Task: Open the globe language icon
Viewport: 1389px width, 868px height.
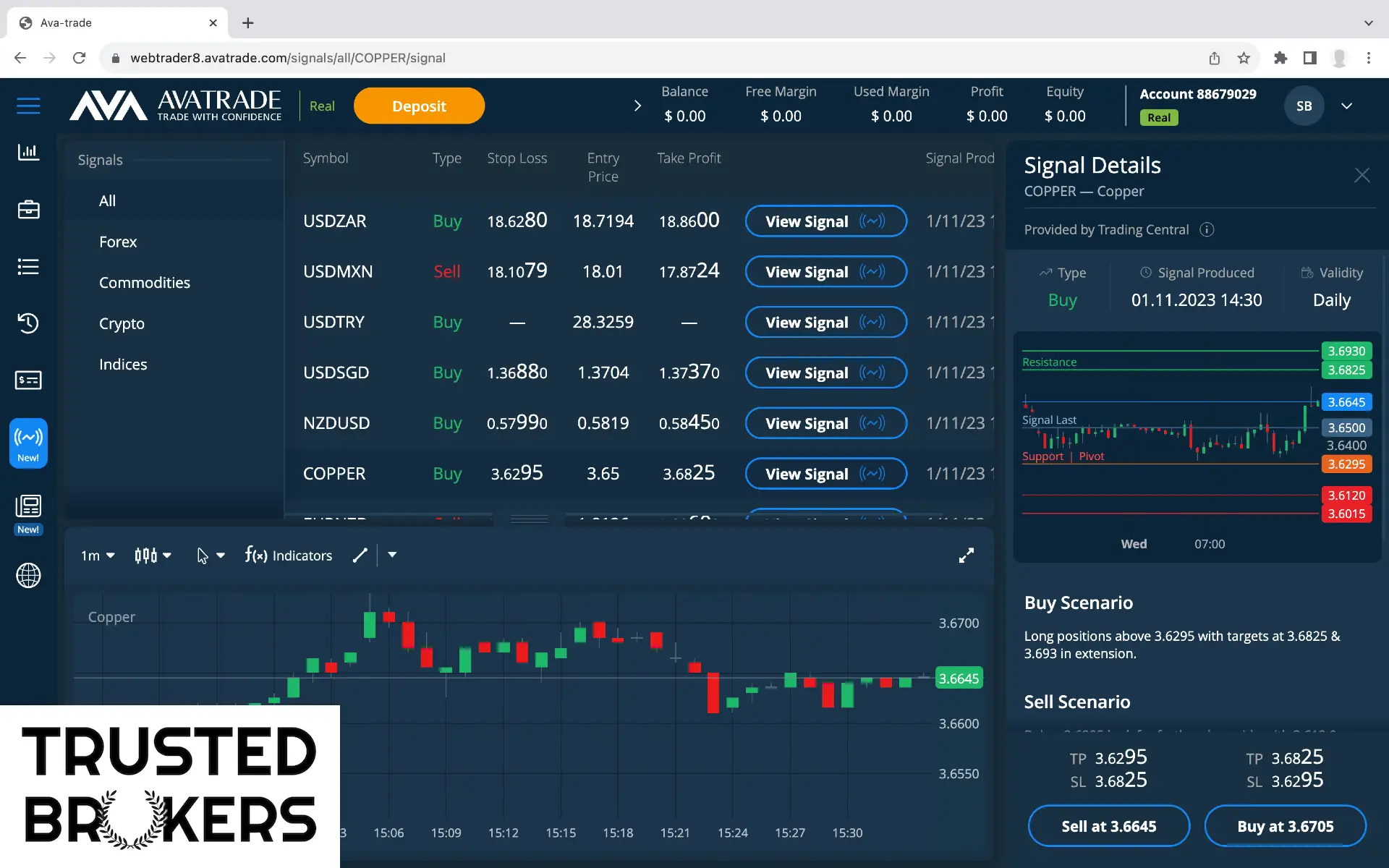Action: (28, 576)
